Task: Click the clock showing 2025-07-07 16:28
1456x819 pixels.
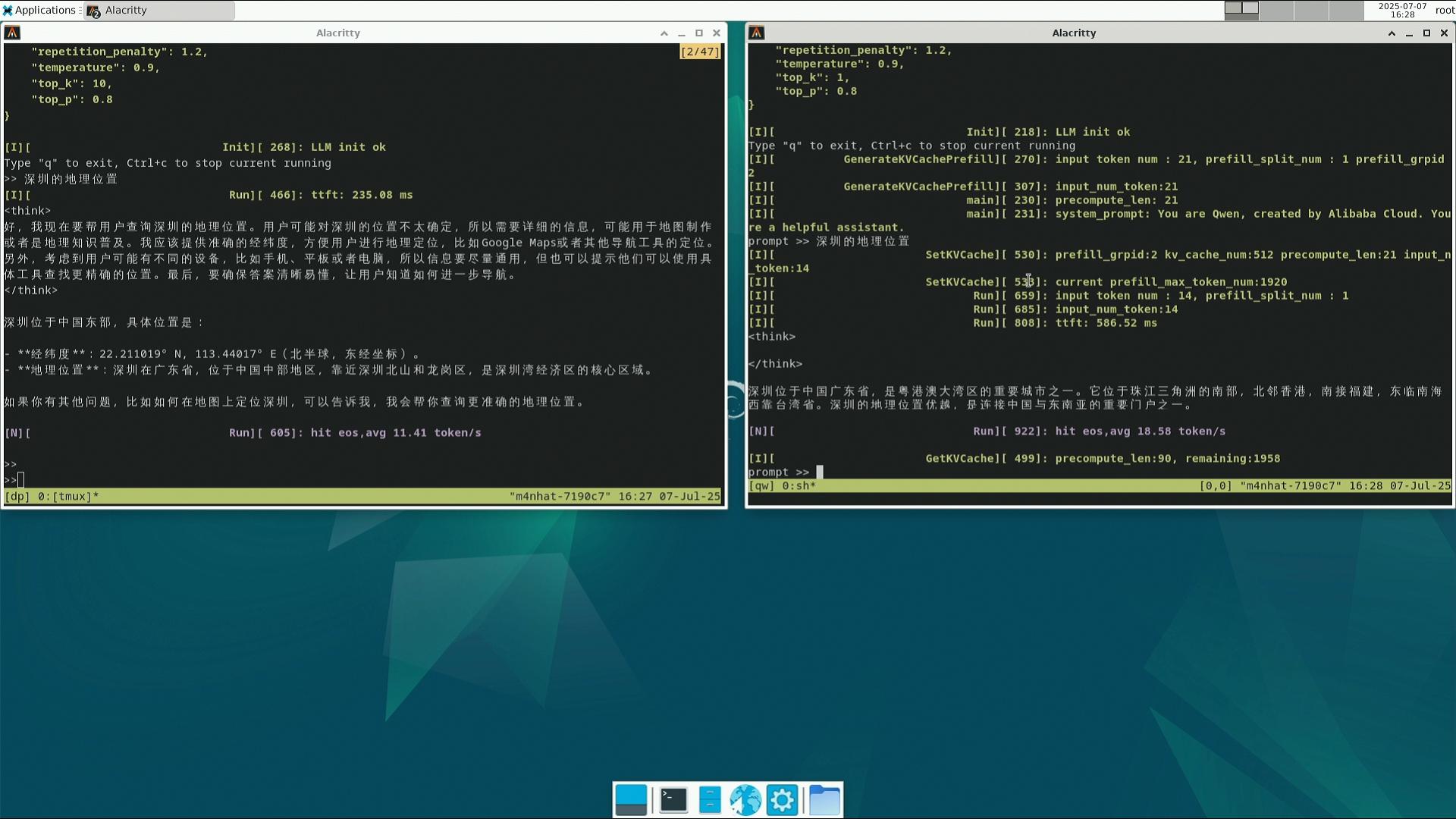Action: (x=1402, y=10)
